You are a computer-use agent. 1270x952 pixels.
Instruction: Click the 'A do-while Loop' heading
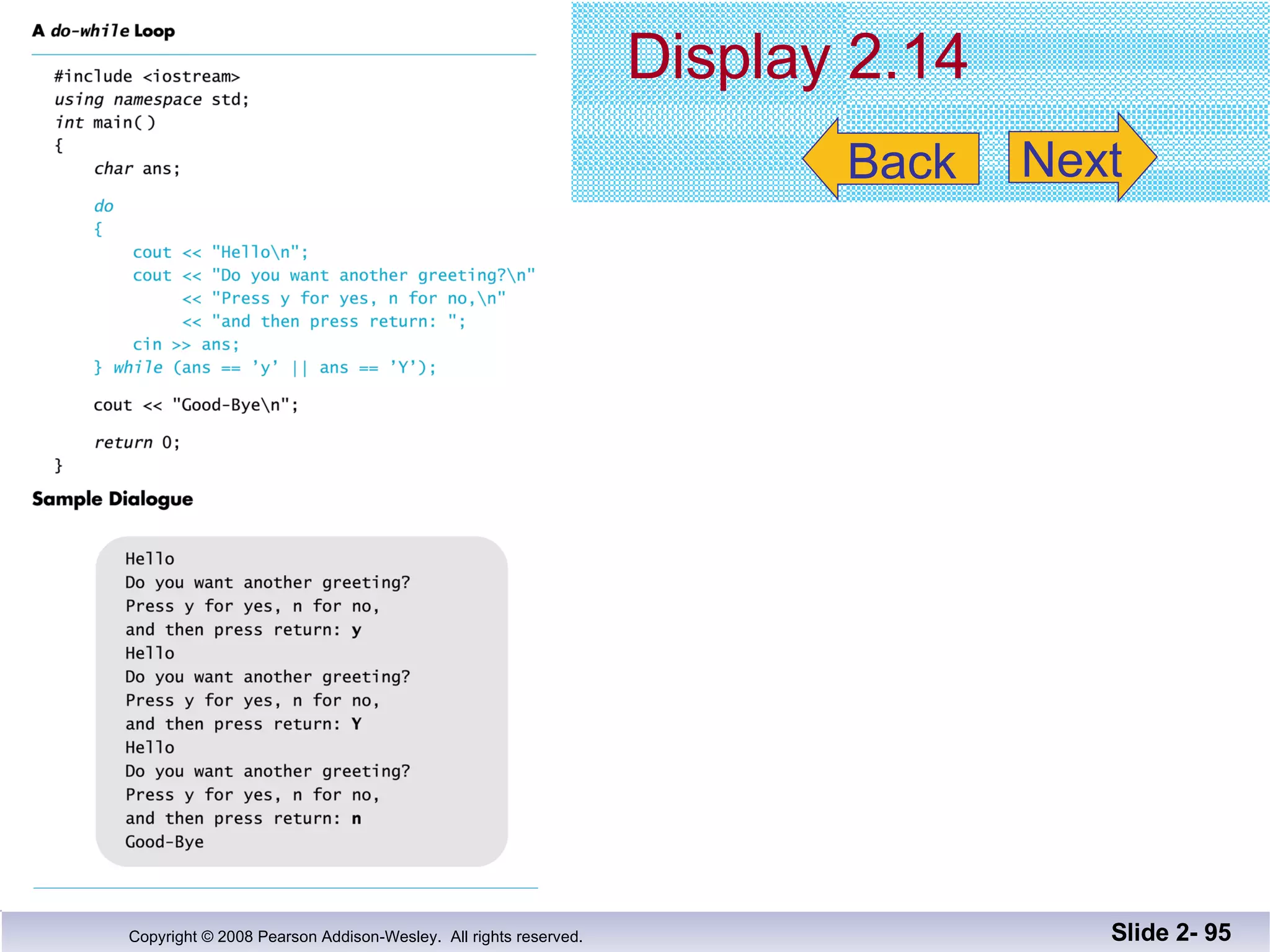click(104, 31)
